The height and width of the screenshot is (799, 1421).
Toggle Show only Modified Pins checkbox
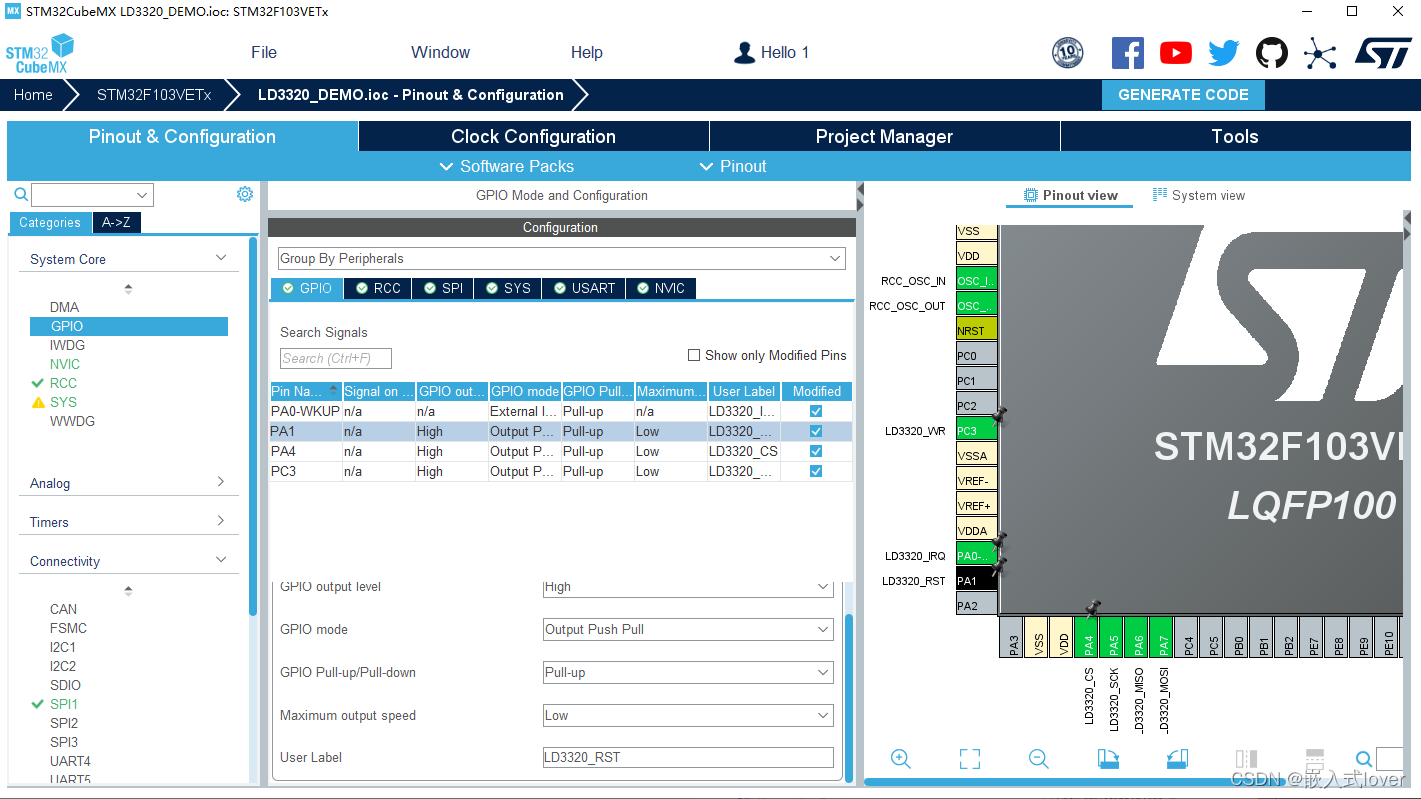[x=694, y=355]
